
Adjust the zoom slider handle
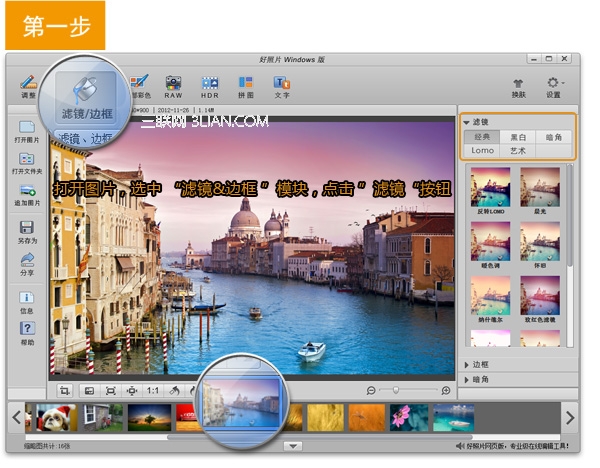click(396, 390)
